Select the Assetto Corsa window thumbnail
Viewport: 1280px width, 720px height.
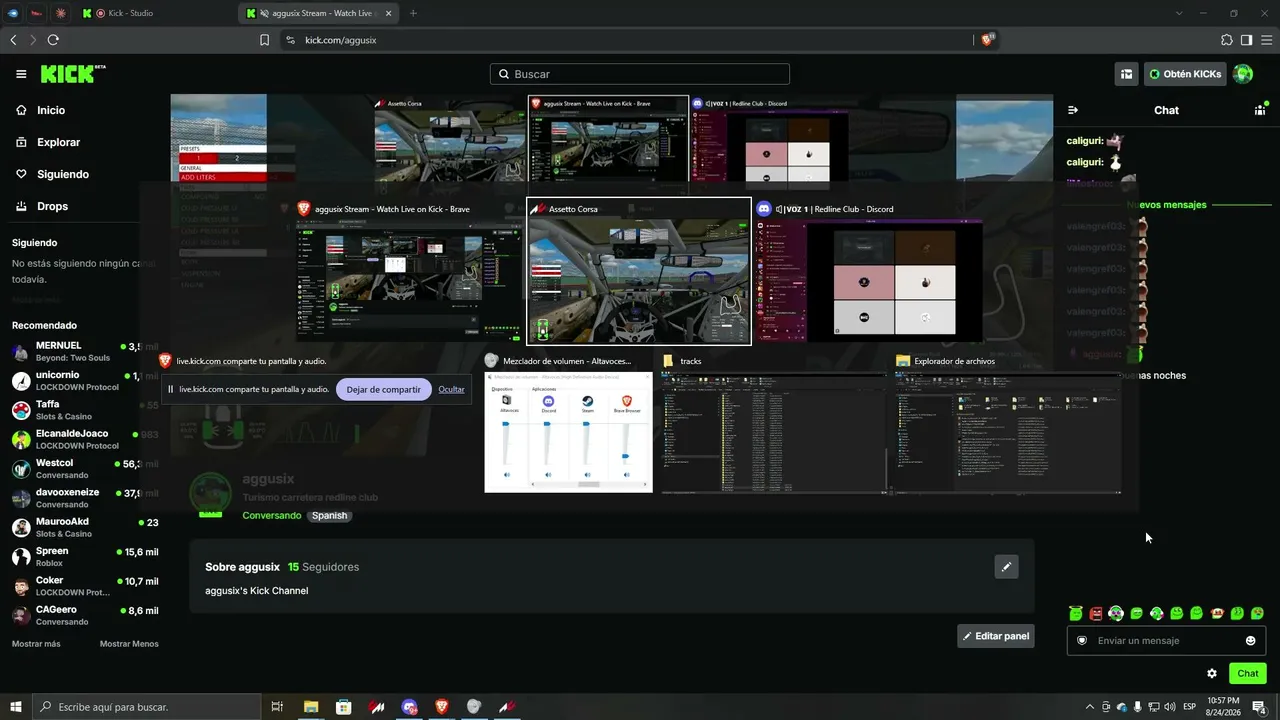pos(639,271)
